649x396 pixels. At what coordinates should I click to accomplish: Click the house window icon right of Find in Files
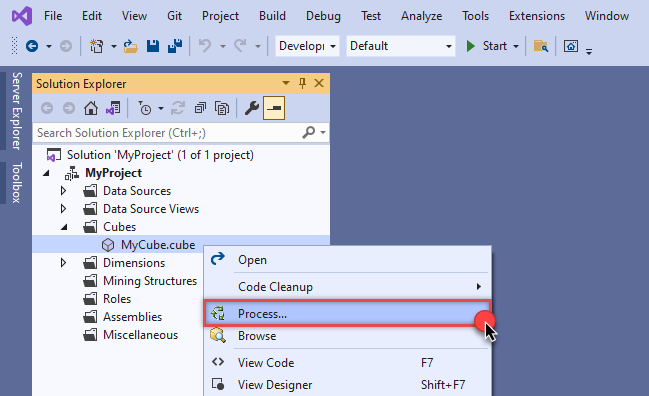coord(571,46)
